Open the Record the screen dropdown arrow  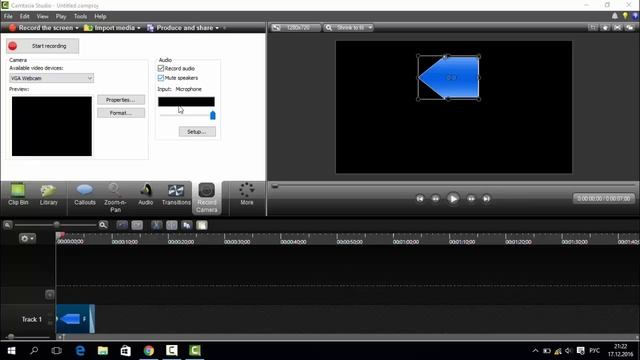point(77,28)
